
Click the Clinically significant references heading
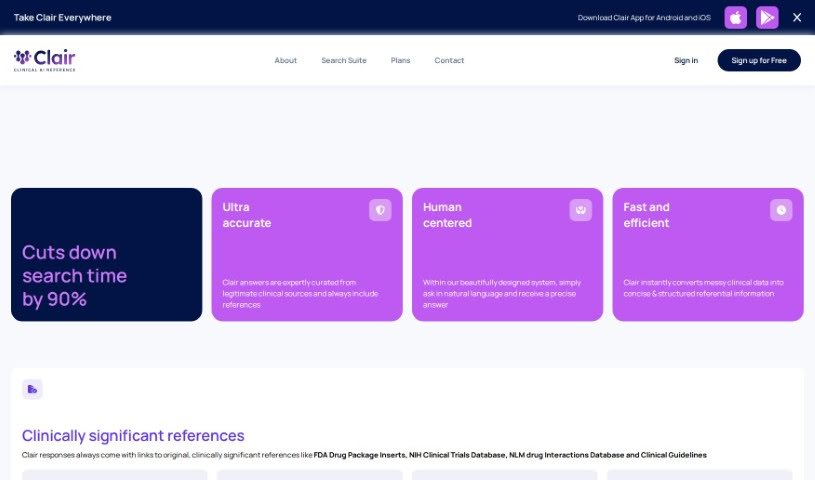[133, 436]
